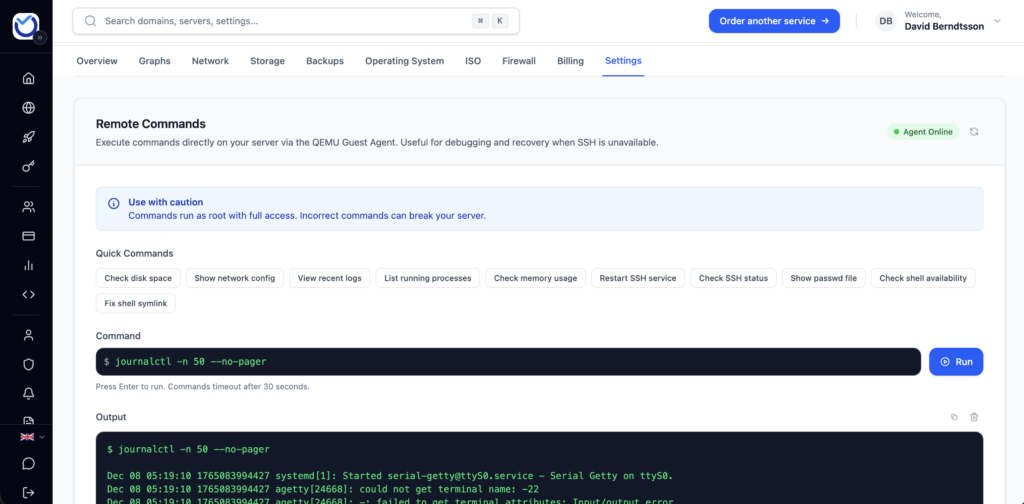This screenshot has width=1024, height=504.
Task: Focus the journalctl command input field
Action: click(508, 361)
